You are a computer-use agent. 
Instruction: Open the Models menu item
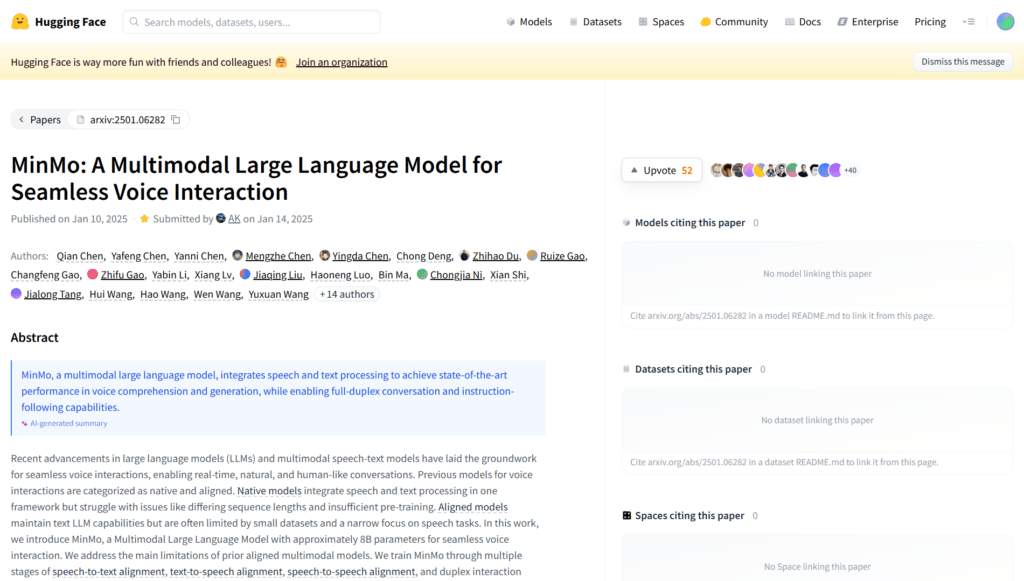(x=529, y=22)
